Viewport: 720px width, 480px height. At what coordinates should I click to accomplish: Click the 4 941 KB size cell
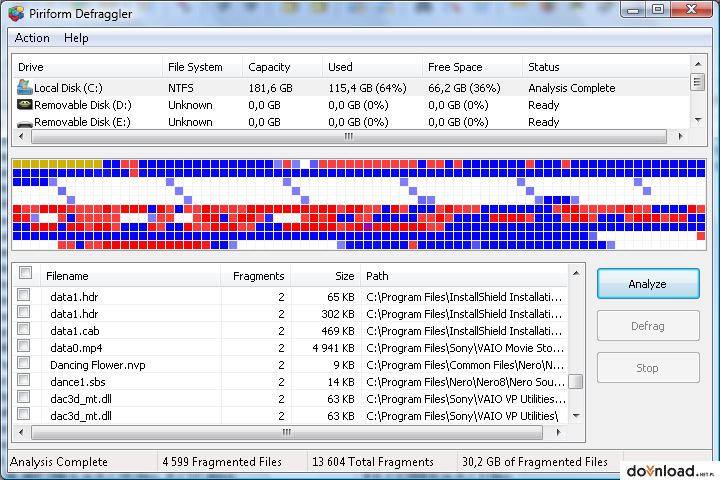click(x=333, y=348)
